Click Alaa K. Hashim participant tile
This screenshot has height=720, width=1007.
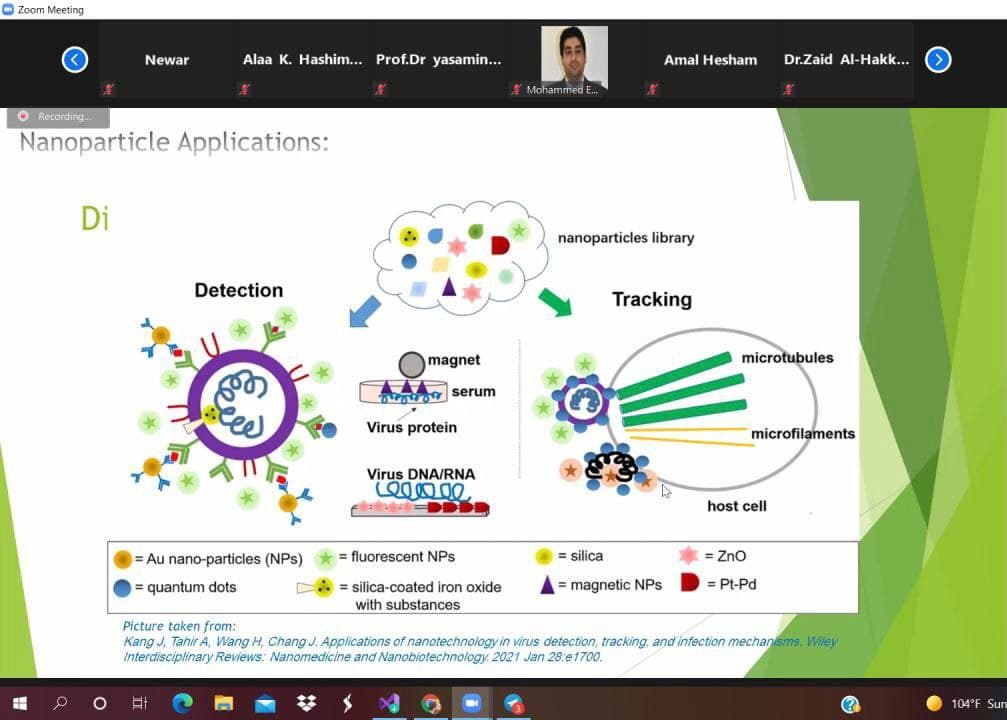point(302,60)
